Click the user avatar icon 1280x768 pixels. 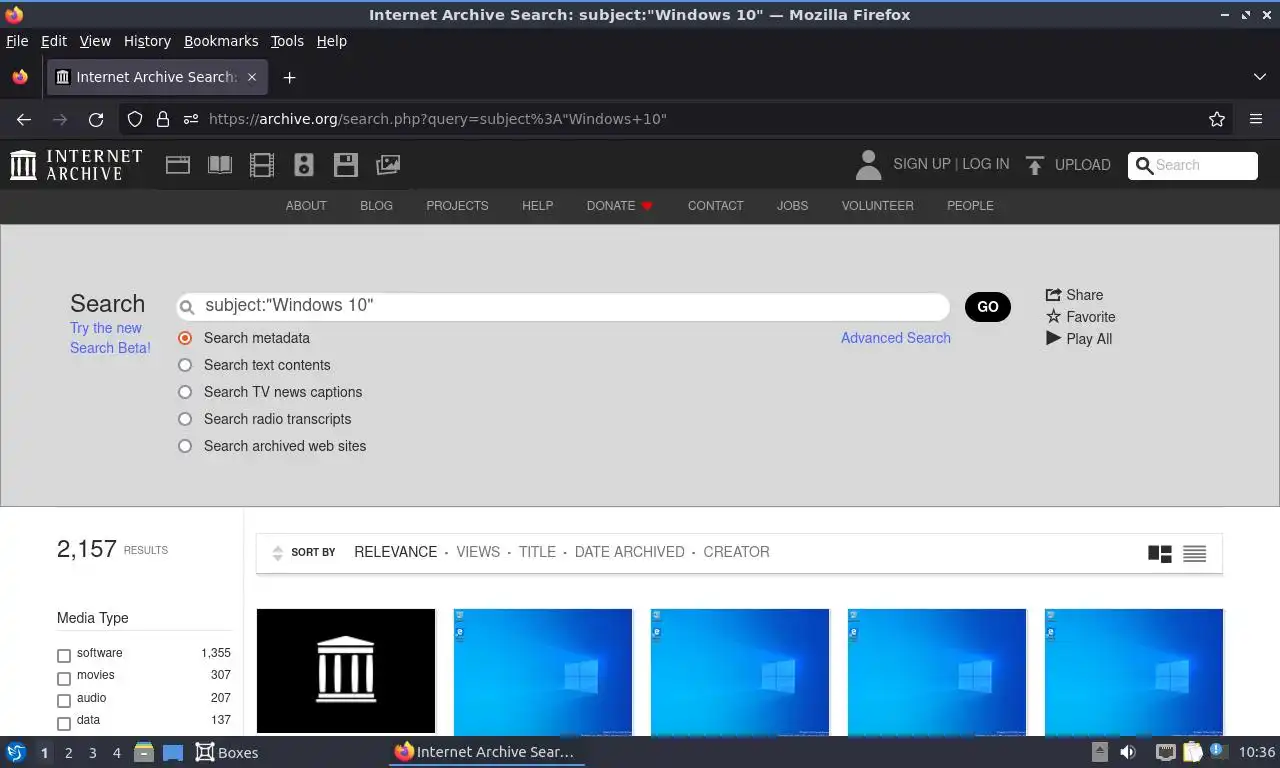pos(868,165)
